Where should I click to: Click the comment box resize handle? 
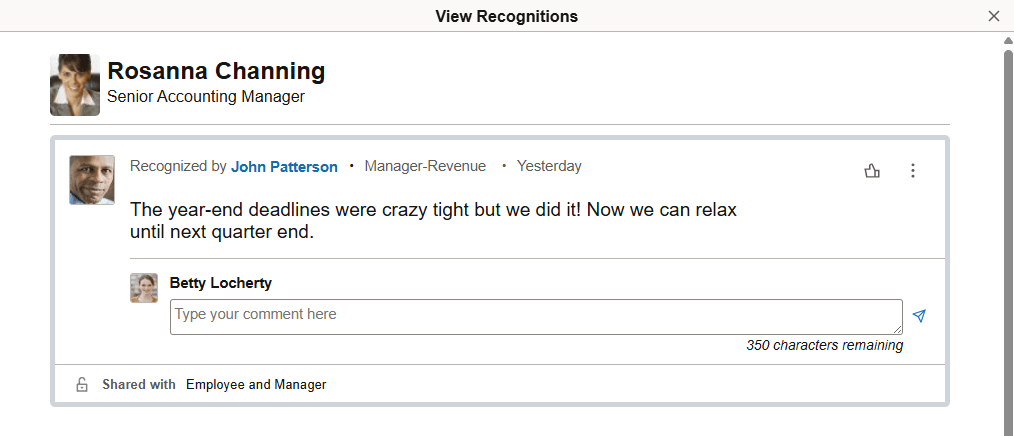pyautogui.click(x=897, y=329)
